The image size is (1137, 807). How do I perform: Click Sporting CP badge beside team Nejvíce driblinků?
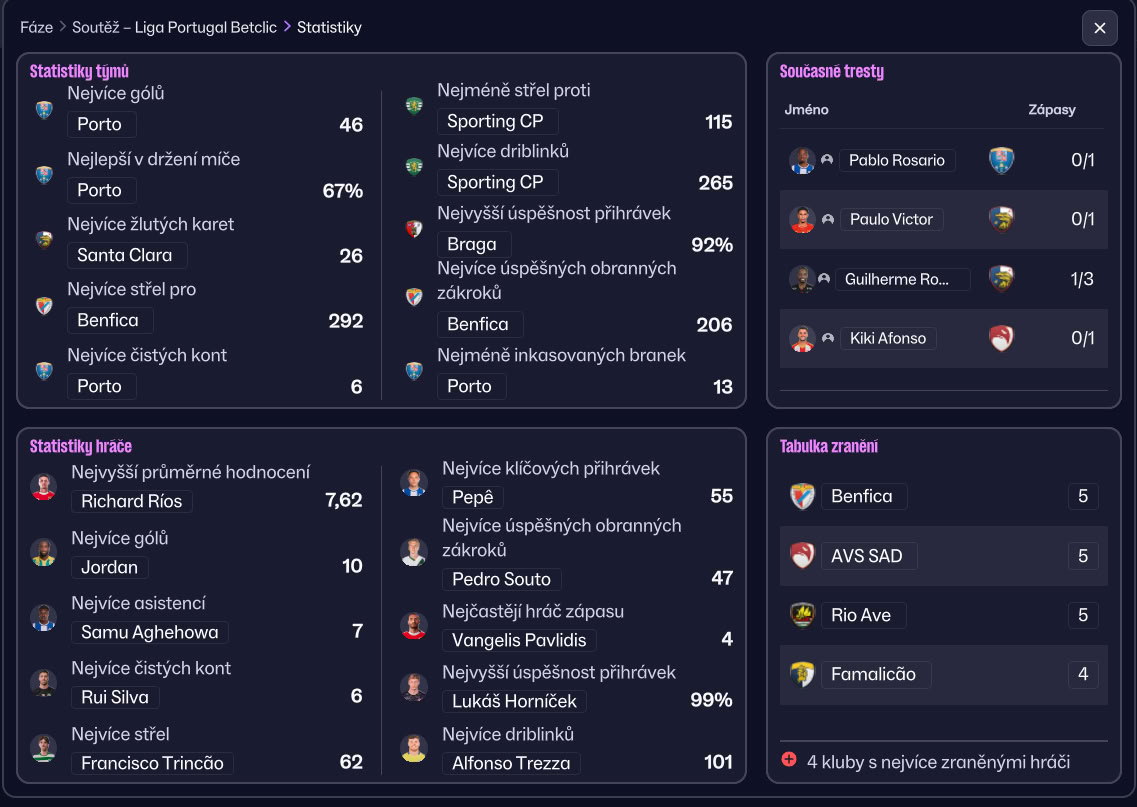(414, 167)
